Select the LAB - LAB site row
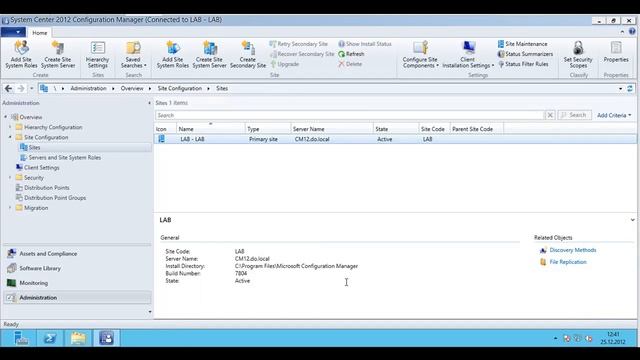 [395, 139]
